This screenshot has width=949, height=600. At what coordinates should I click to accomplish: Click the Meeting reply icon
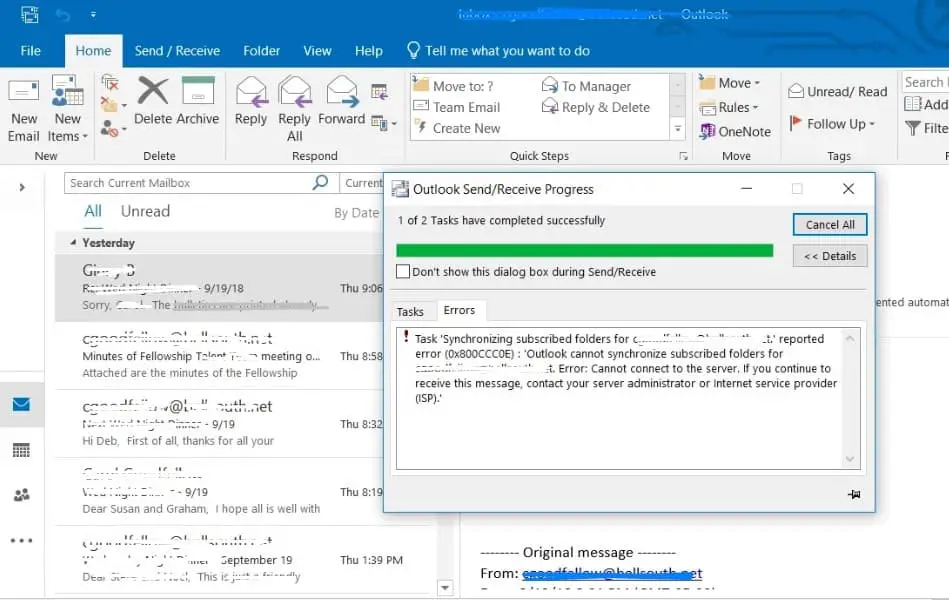[x=379, y=92]
